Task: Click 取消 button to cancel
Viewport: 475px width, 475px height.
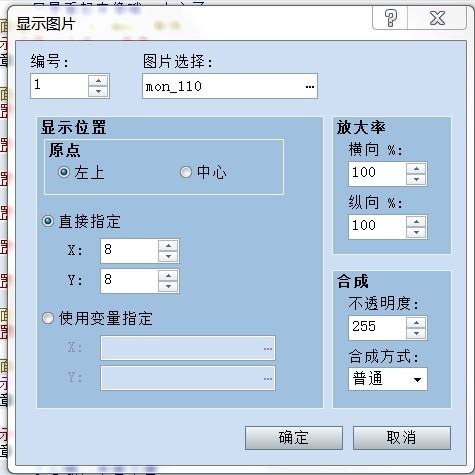Action: [402, 438]
